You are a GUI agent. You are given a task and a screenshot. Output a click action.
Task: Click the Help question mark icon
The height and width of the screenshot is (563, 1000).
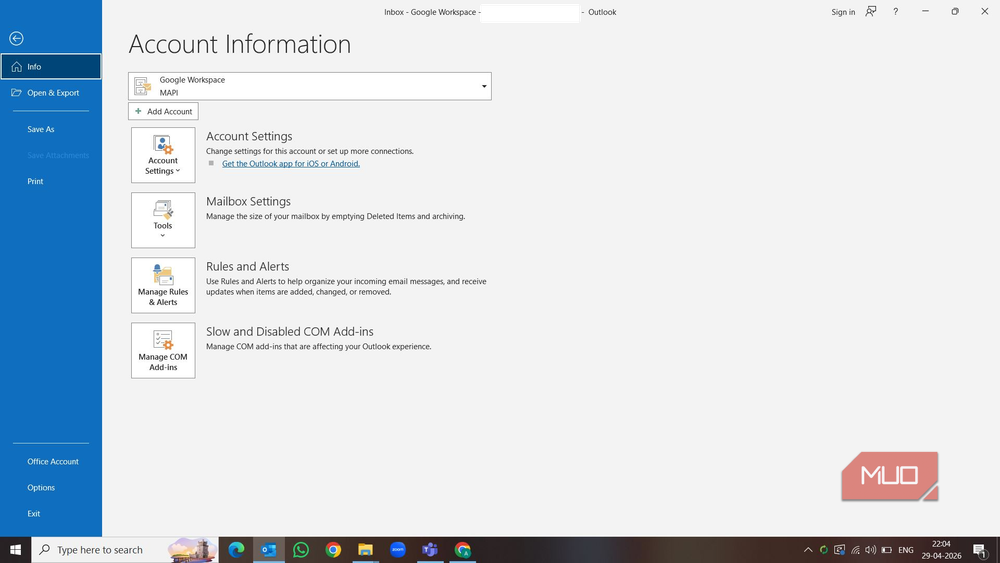(895, 11)
